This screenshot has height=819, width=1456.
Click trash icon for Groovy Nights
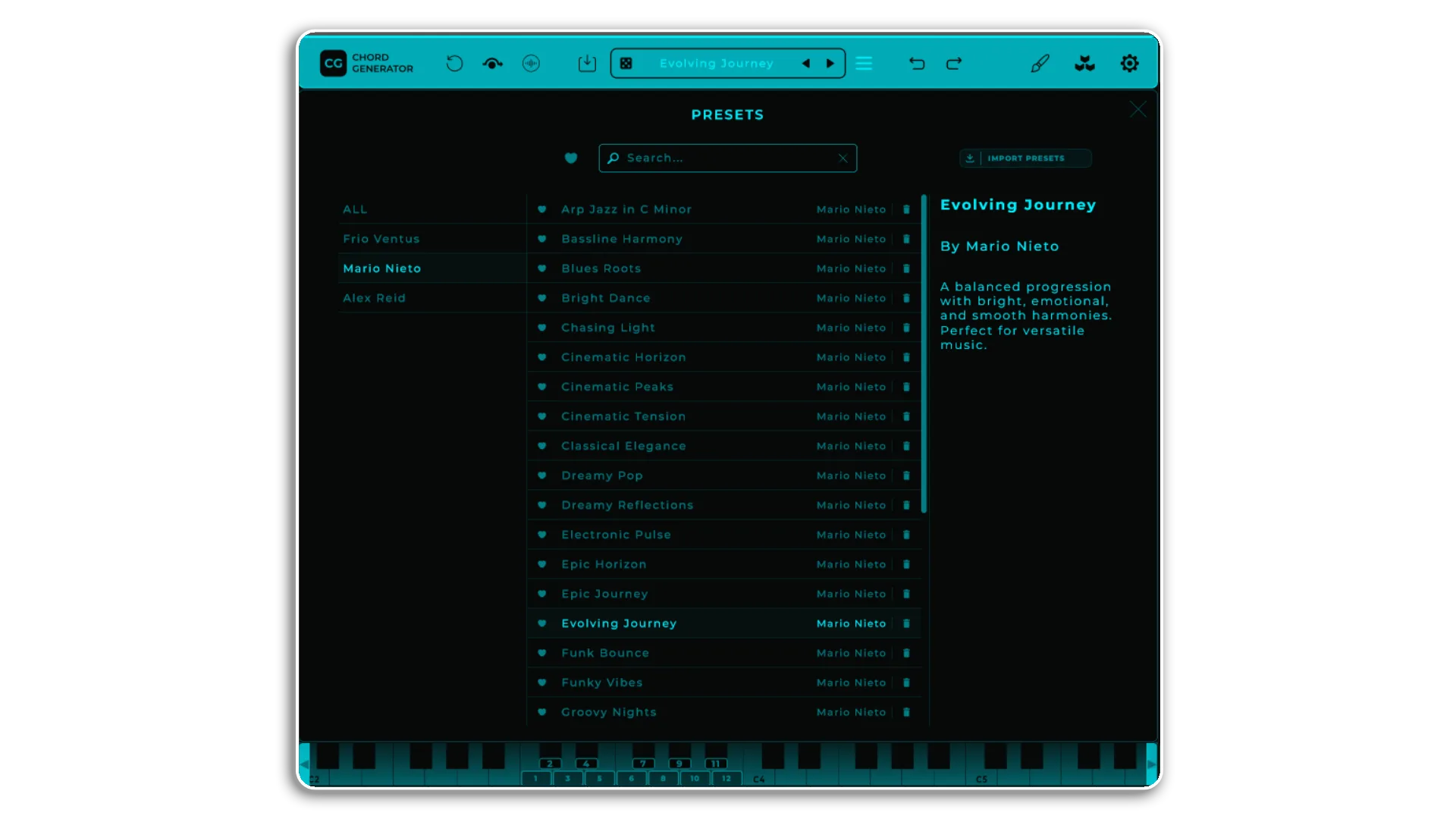[906, 712]
